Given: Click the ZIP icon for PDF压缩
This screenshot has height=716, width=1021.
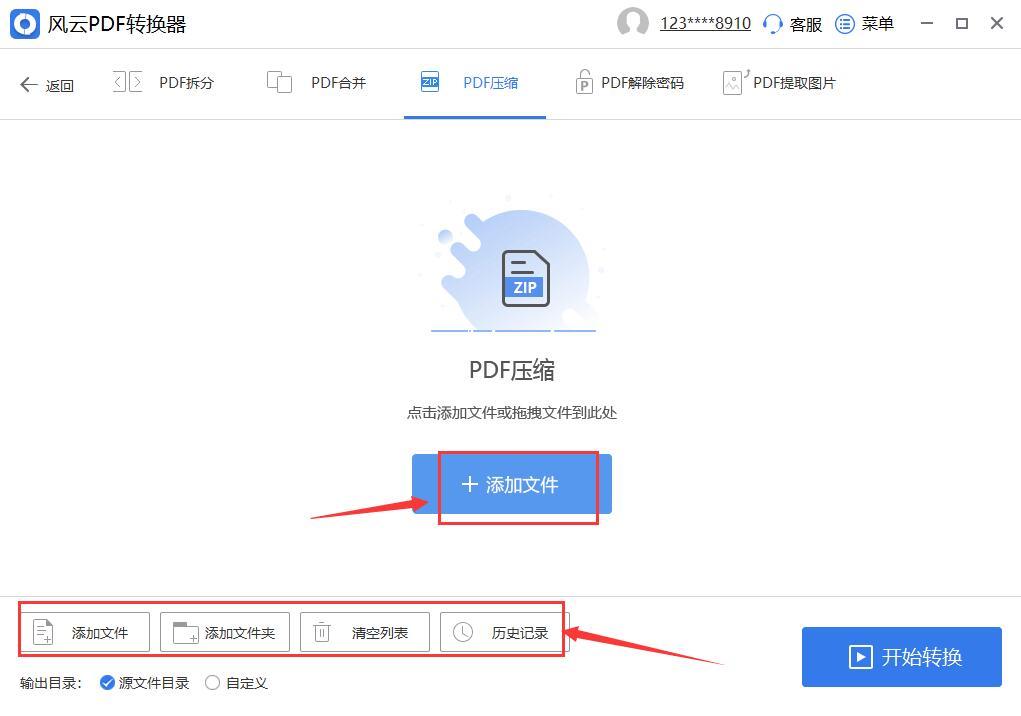Looking at the screenshot, I should [x=430, y=81].
